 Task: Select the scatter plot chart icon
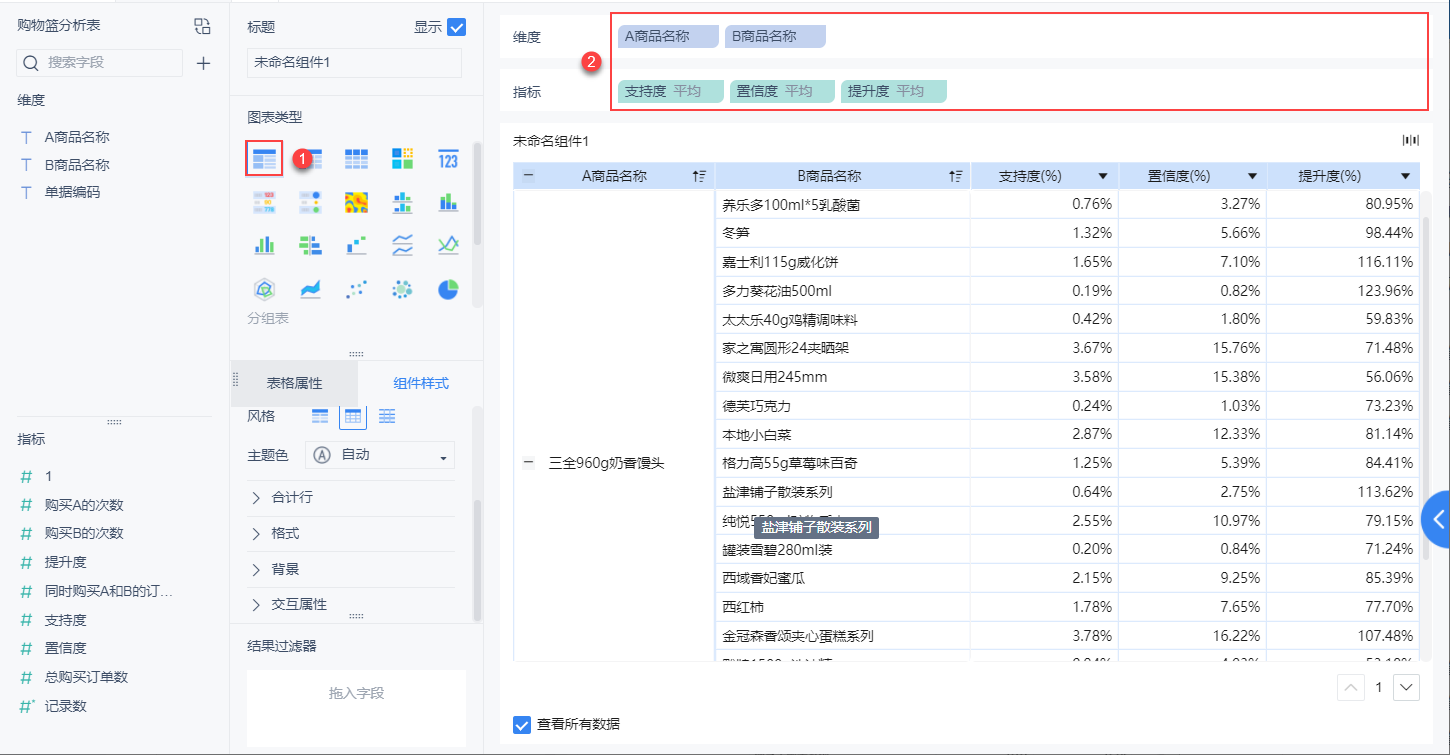[356, 290]
